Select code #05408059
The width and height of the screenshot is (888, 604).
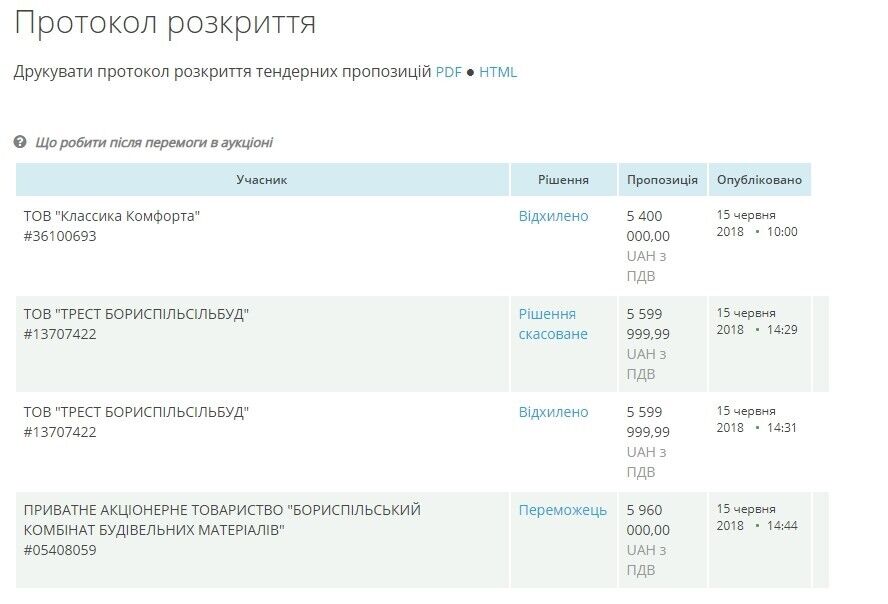pyautogui.click(x=60, y=550)
